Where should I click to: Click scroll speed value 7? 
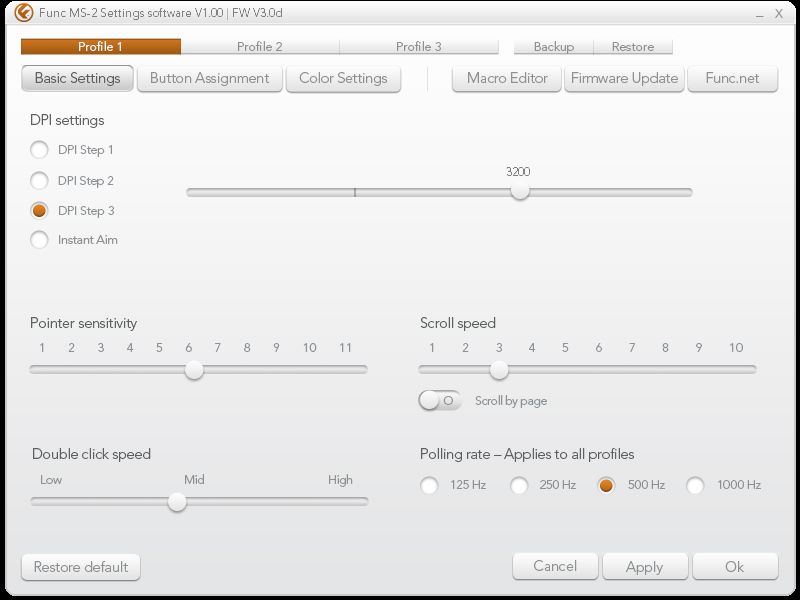(632, 348)
